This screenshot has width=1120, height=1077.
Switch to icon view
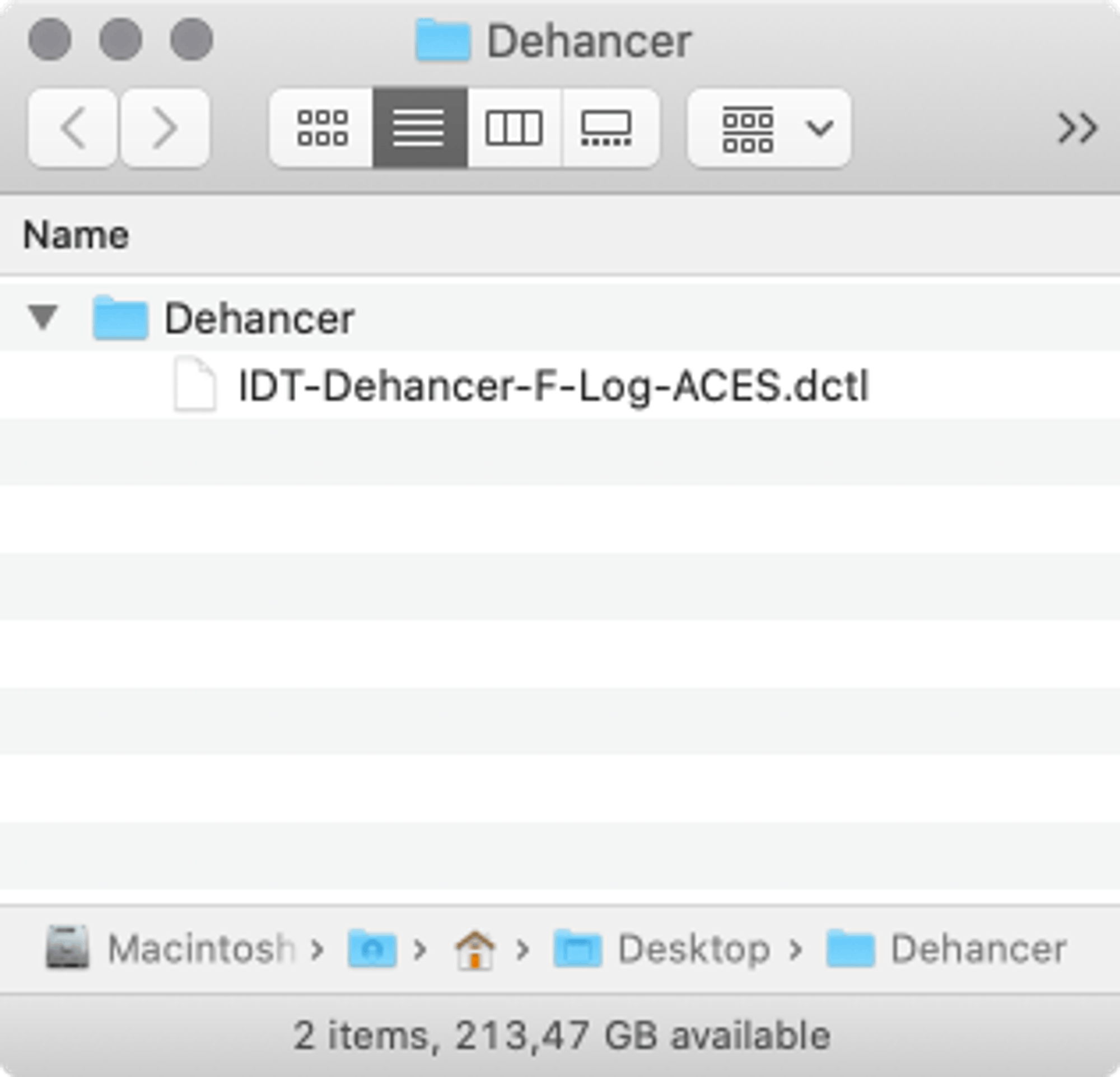click(321, 128)
